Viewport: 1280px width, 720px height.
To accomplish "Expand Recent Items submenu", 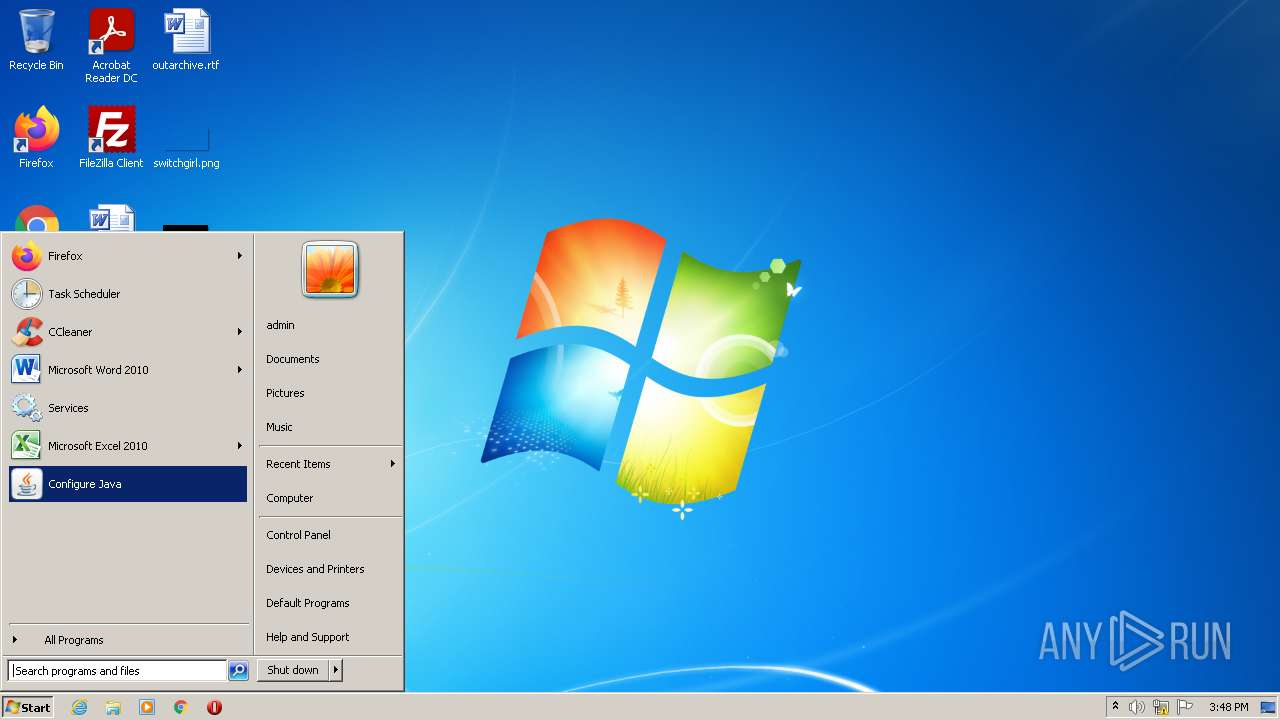I will coord(330,464).
